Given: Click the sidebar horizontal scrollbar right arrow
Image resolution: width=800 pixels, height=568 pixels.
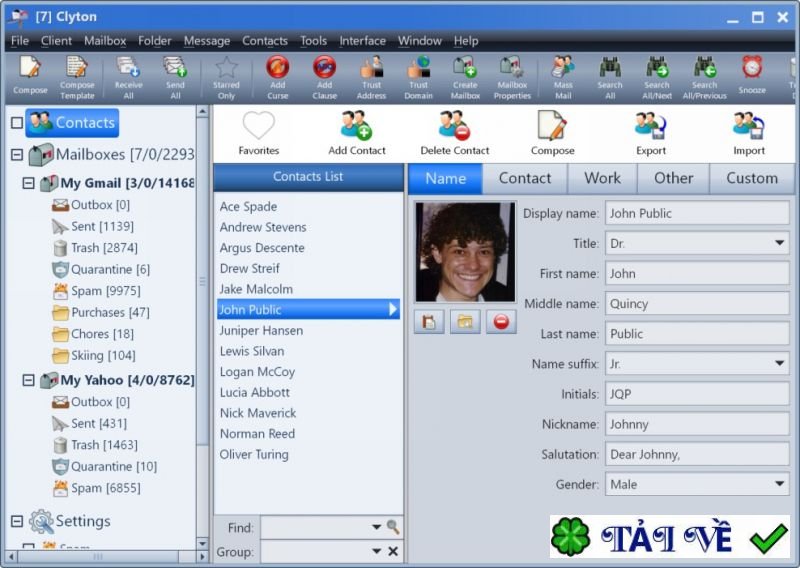Looking at the screenshot, I should click(x=203, y=556).
